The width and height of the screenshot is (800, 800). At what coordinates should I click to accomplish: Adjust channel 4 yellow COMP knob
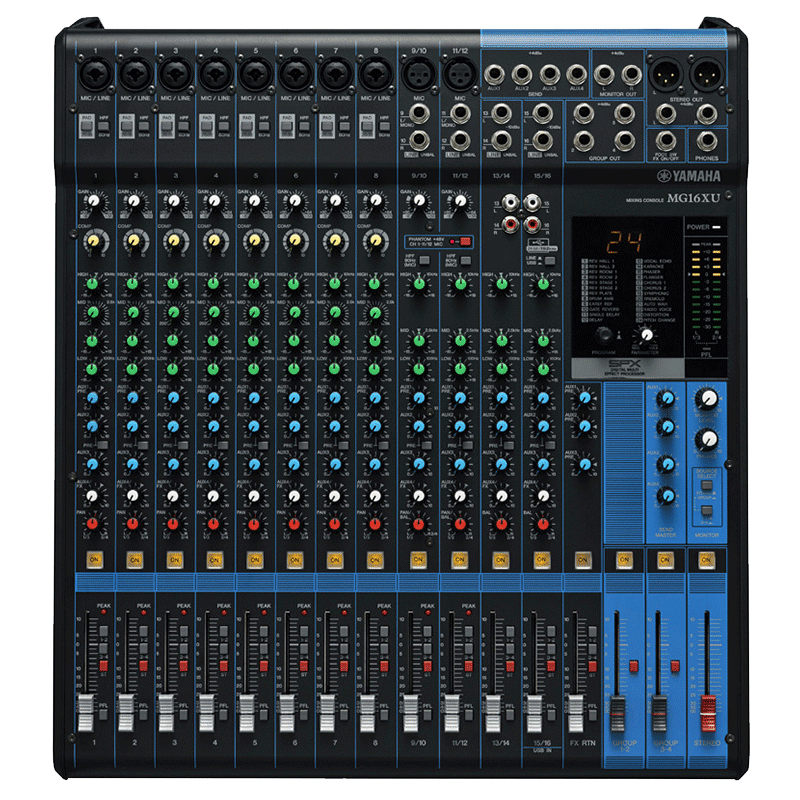tap(214, 240)
